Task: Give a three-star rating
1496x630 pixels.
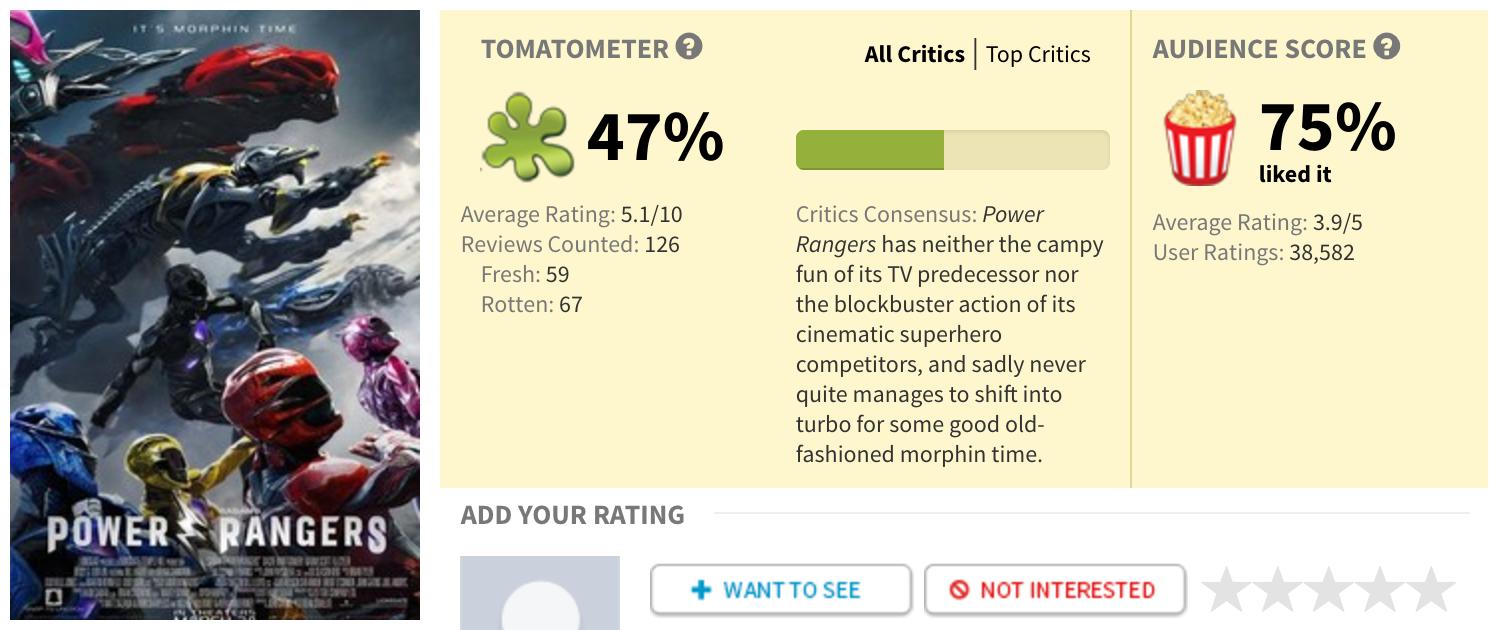Action: (1329, 590)
